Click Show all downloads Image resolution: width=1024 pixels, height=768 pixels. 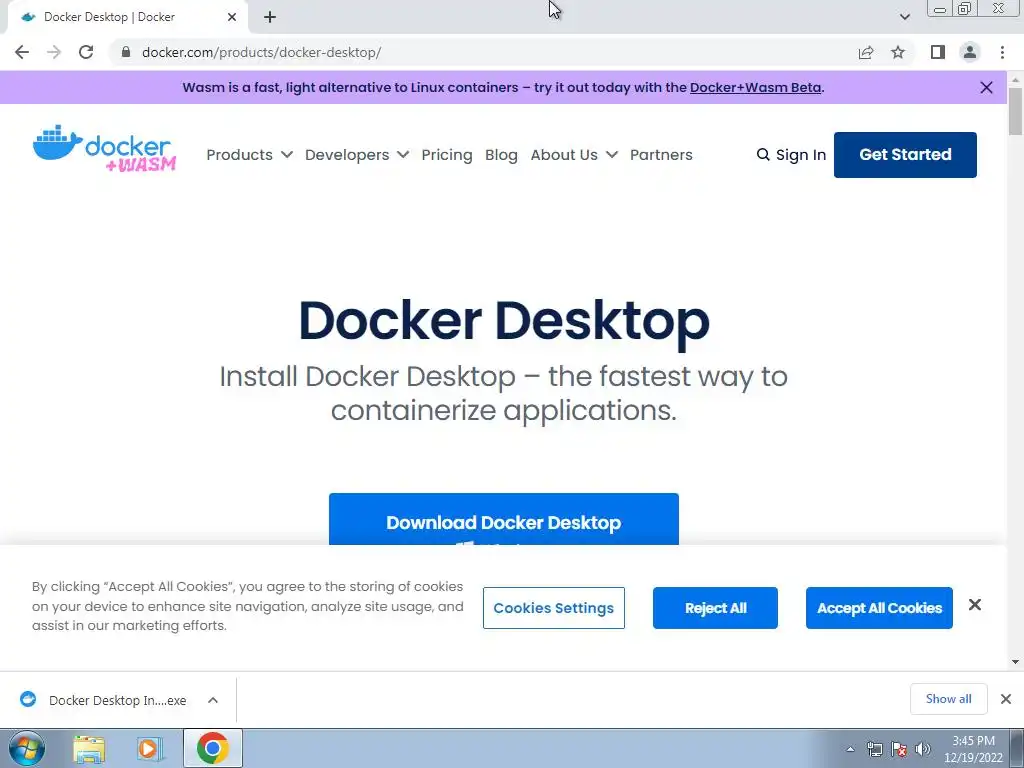[x=948, y=699]
